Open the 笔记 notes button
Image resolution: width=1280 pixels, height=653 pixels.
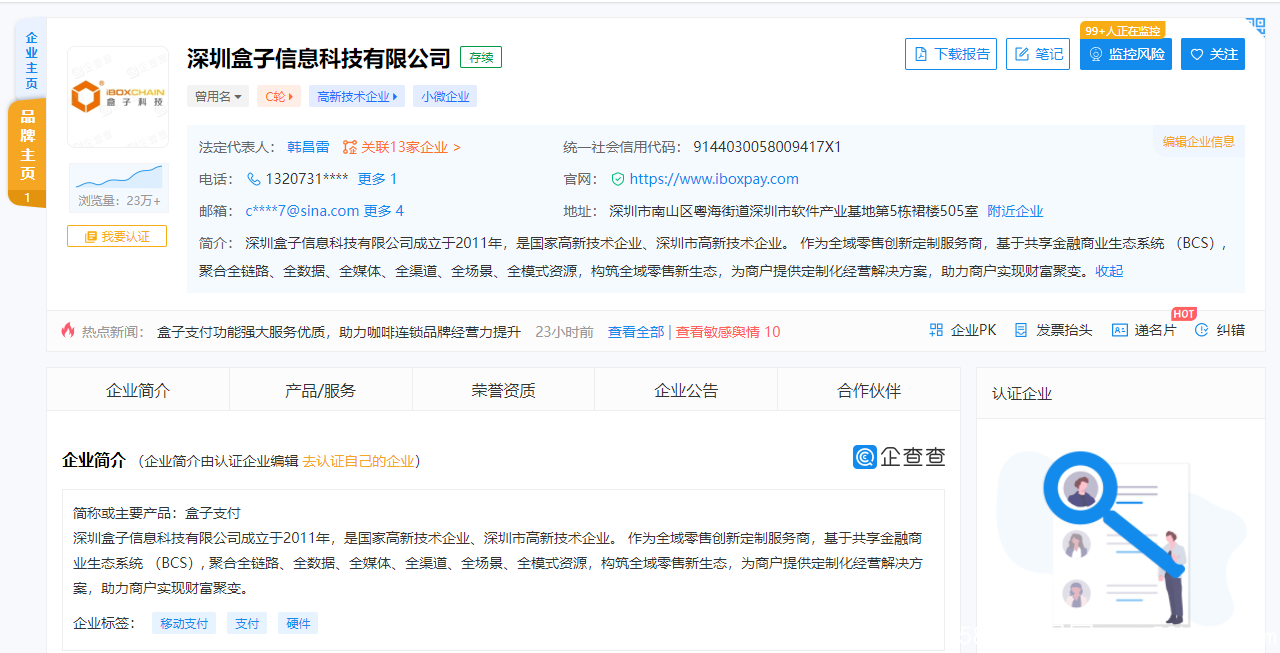tap(1038, 54)
